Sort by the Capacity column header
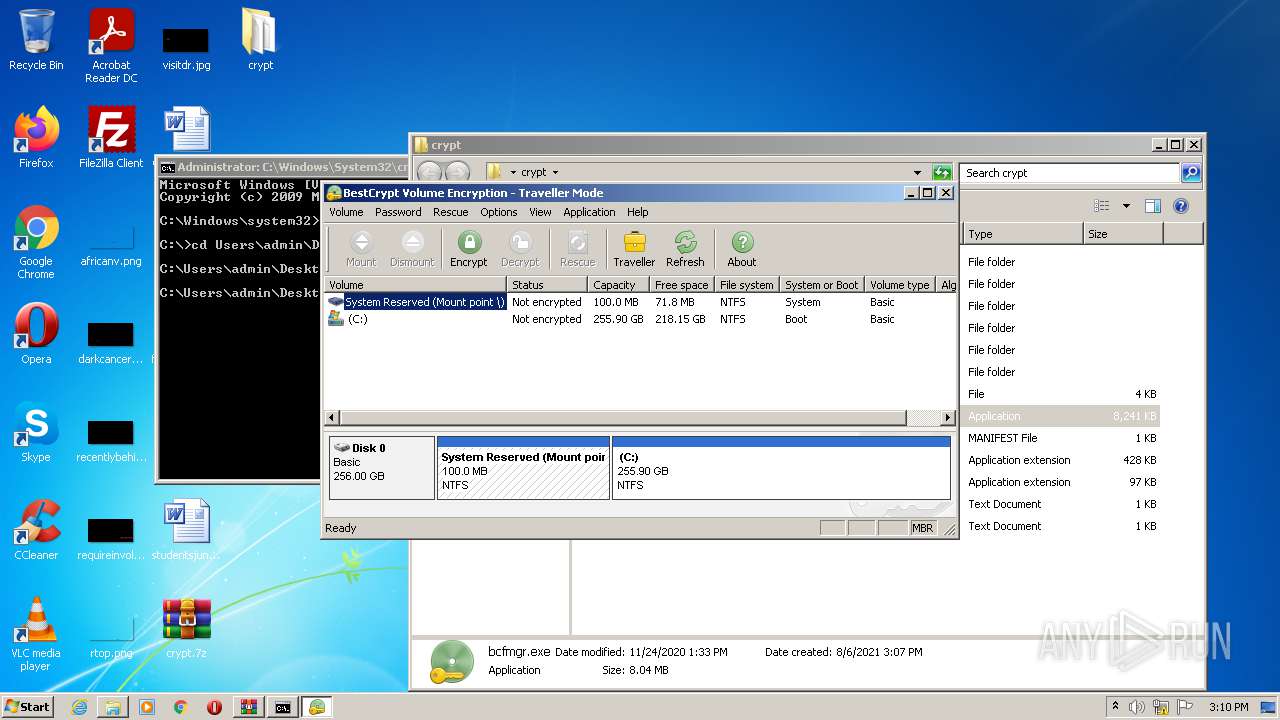The height and width of the screenshot is (720, 1280). pos(618,285)
